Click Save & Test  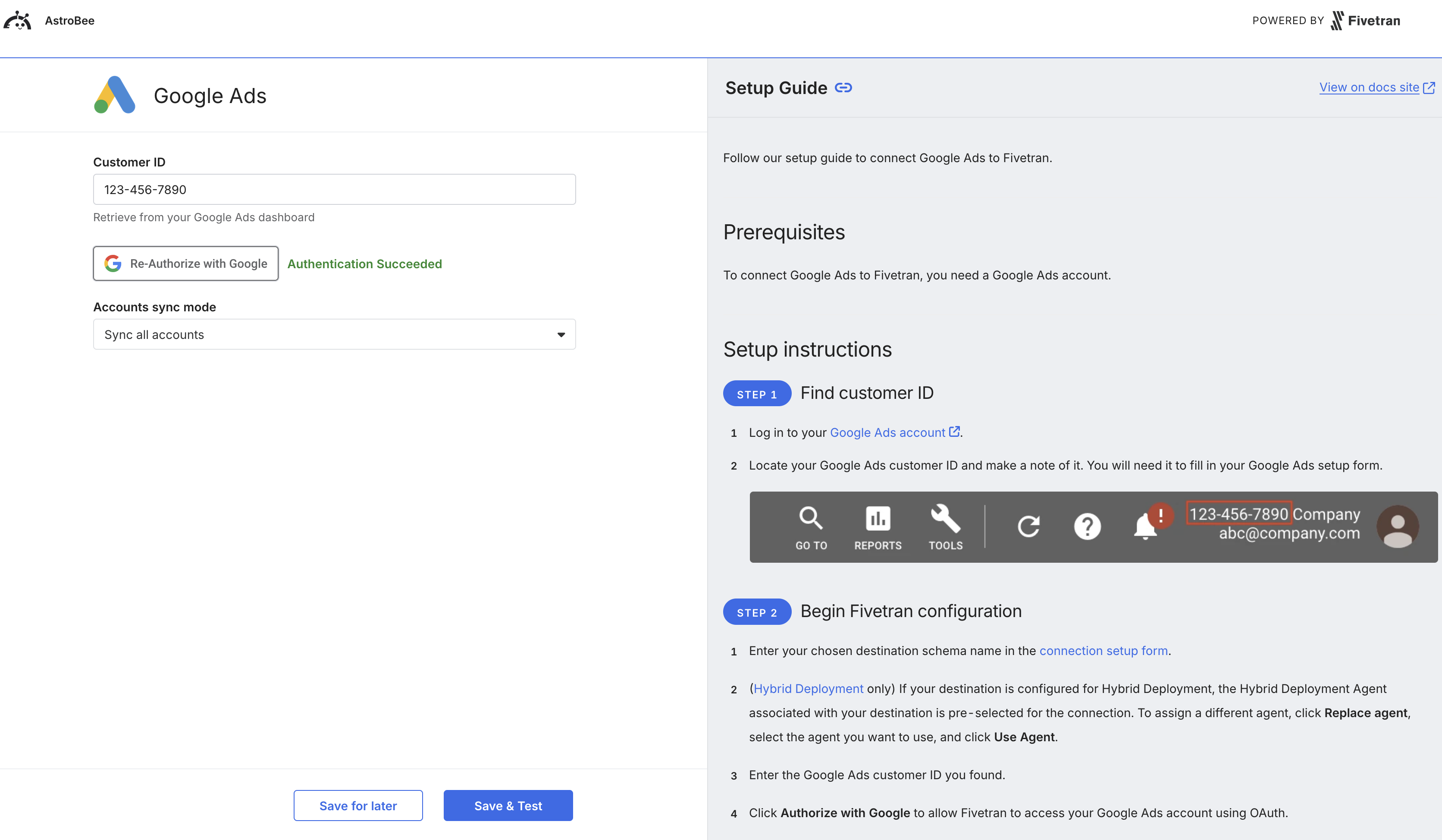tap(508, 805)
